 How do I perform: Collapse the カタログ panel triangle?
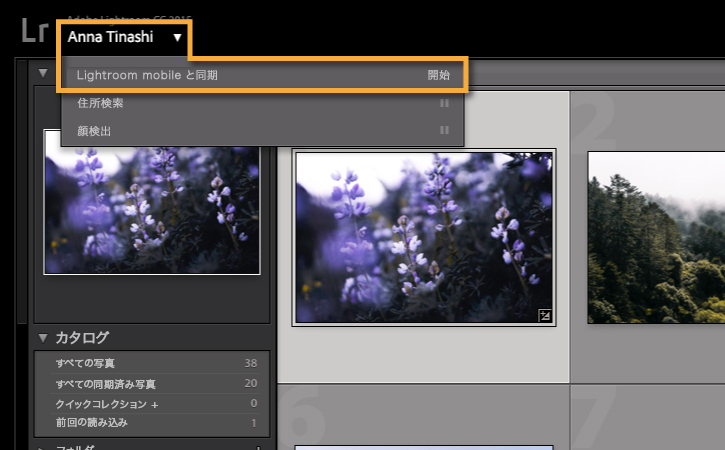tap(43, 338)
